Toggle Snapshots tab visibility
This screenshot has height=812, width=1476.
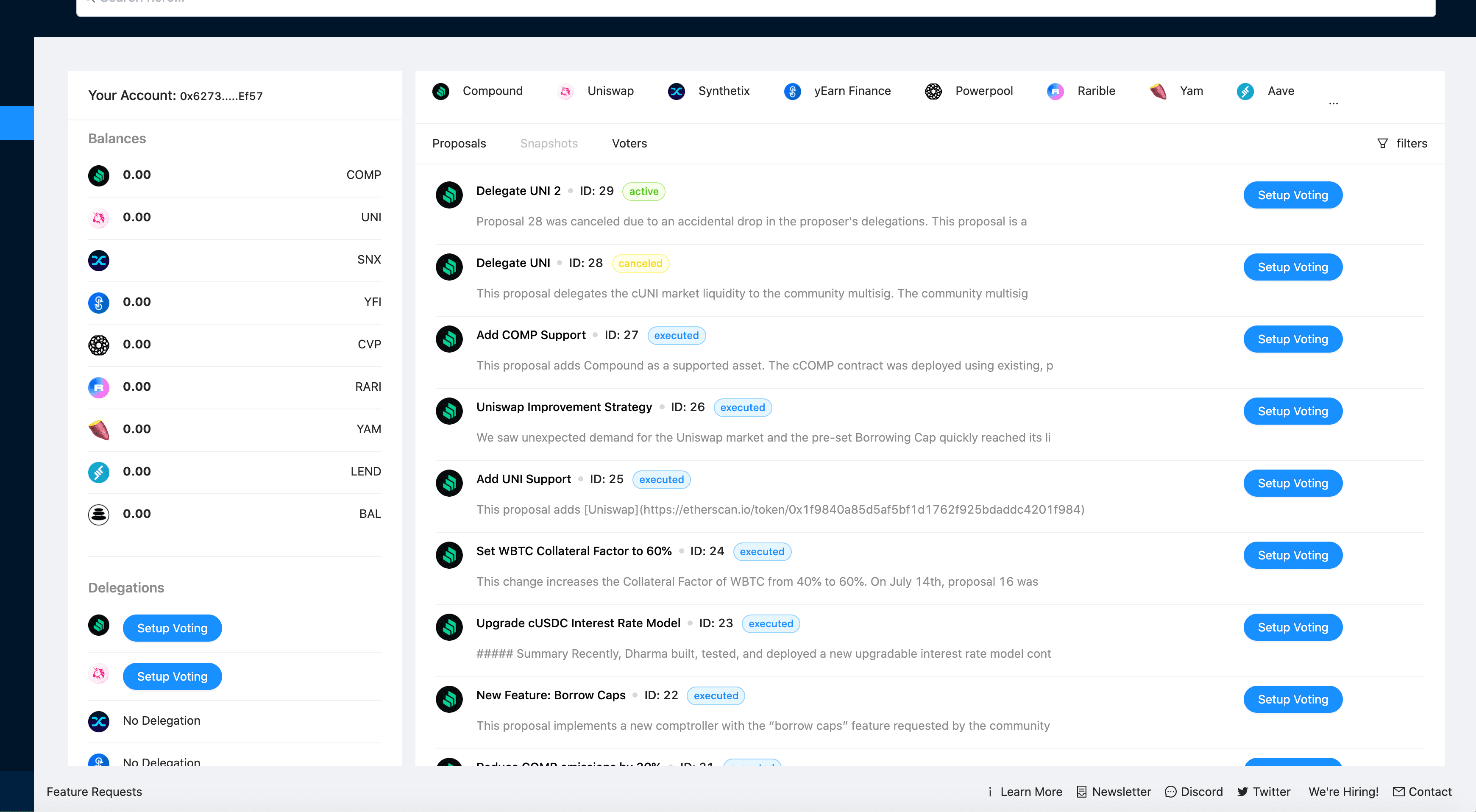click(549, 143)
